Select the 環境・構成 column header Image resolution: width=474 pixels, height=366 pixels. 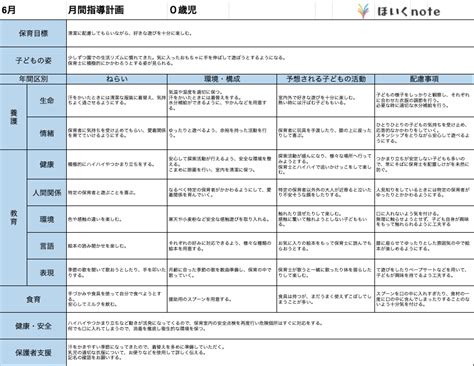pyautogui.click(x=222, y=79)
